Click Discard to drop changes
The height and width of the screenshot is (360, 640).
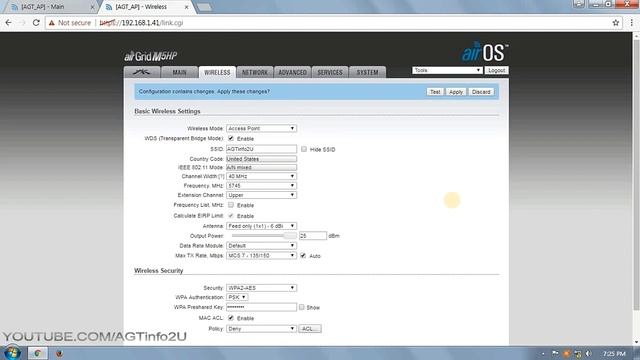click(481, 92)
